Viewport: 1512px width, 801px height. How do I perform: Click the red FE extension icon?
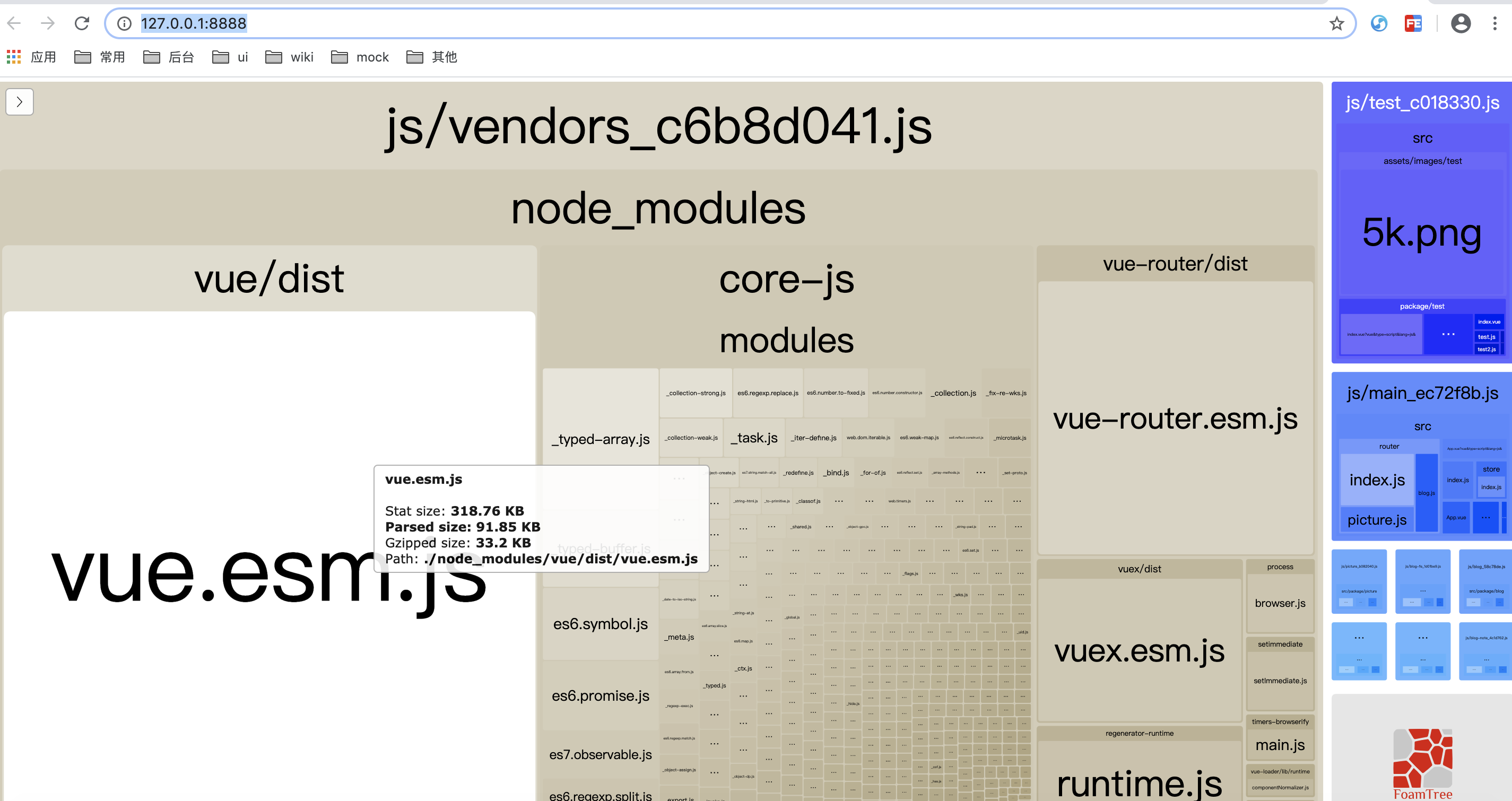(x=1413, y=23)
